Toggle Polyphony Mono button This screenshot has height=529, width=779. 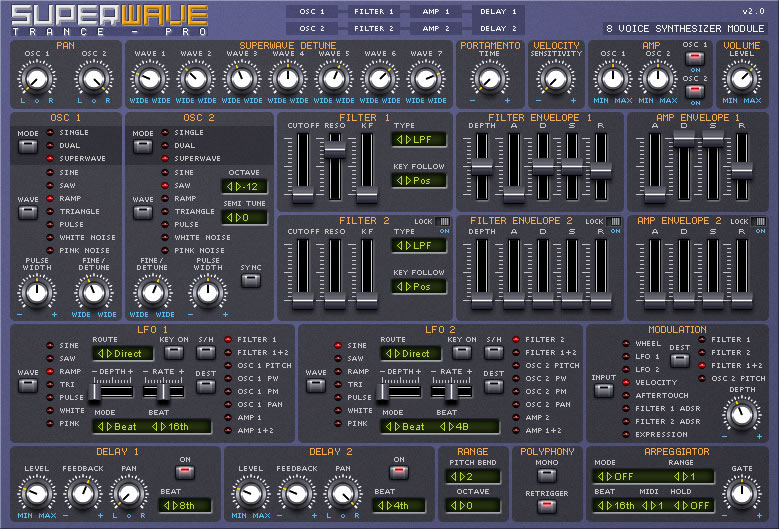[x=546, y=475]
